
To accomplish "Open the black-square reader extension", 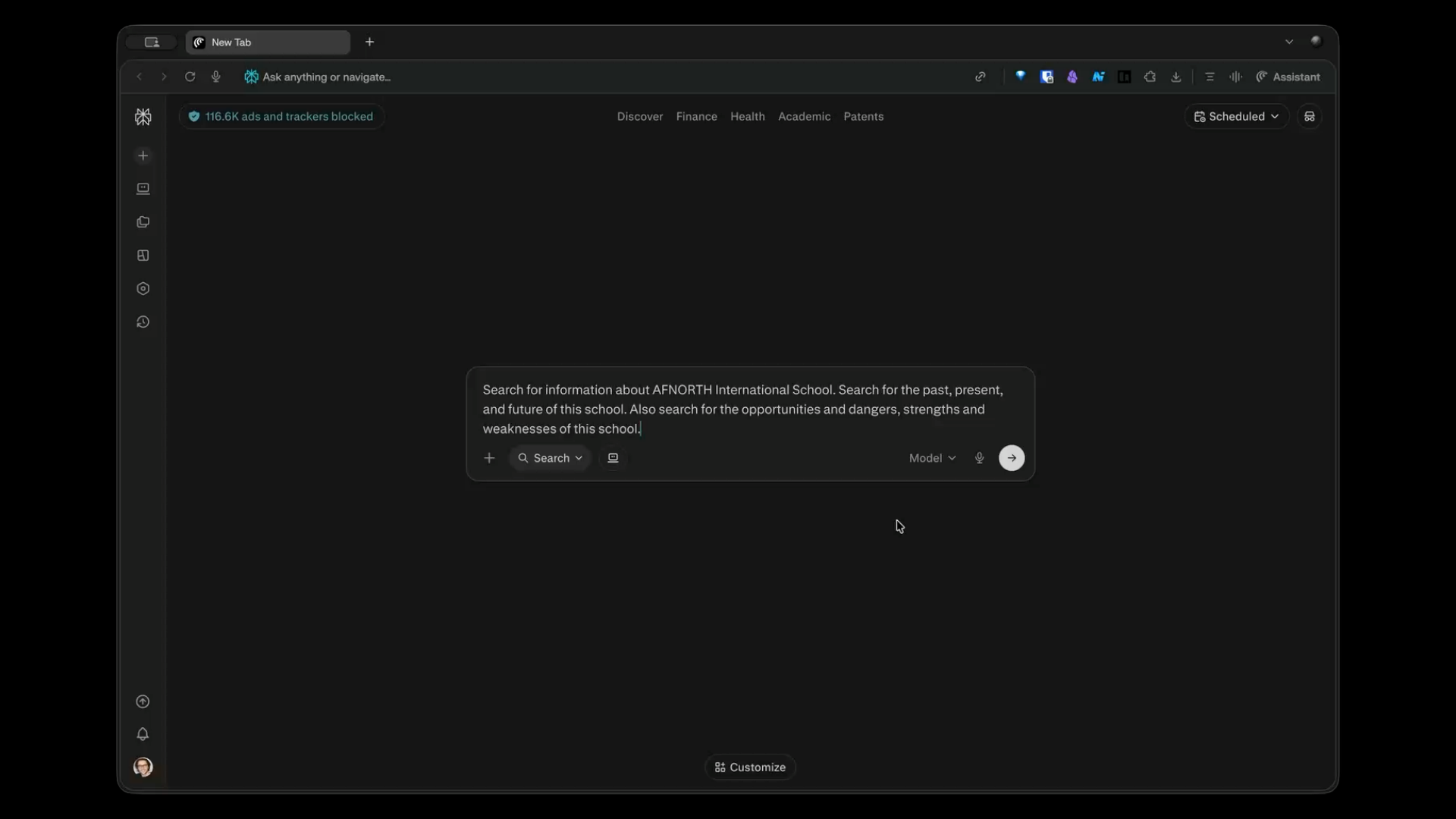I will (1125, 77).
